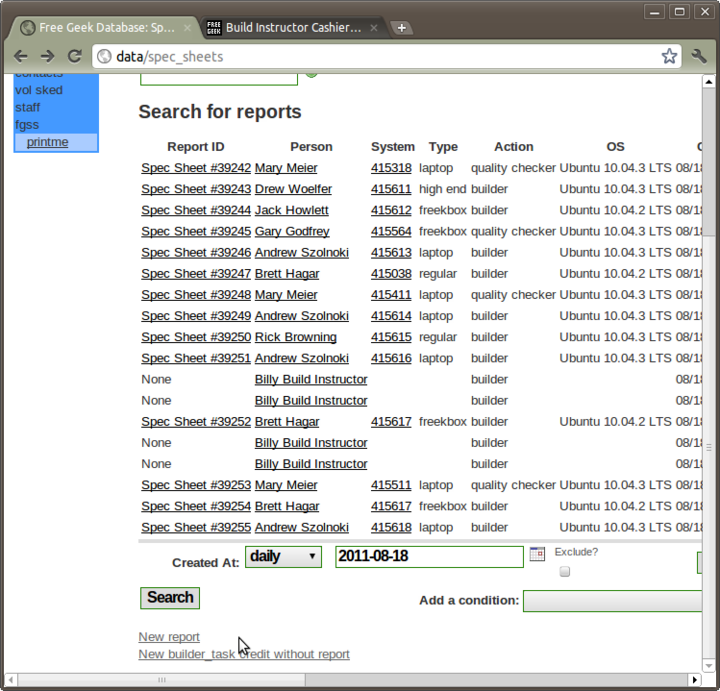Open the calendar date picker icon
This screenshot has height=691, width=720.
pyautogui.click(x=537, y=555)
